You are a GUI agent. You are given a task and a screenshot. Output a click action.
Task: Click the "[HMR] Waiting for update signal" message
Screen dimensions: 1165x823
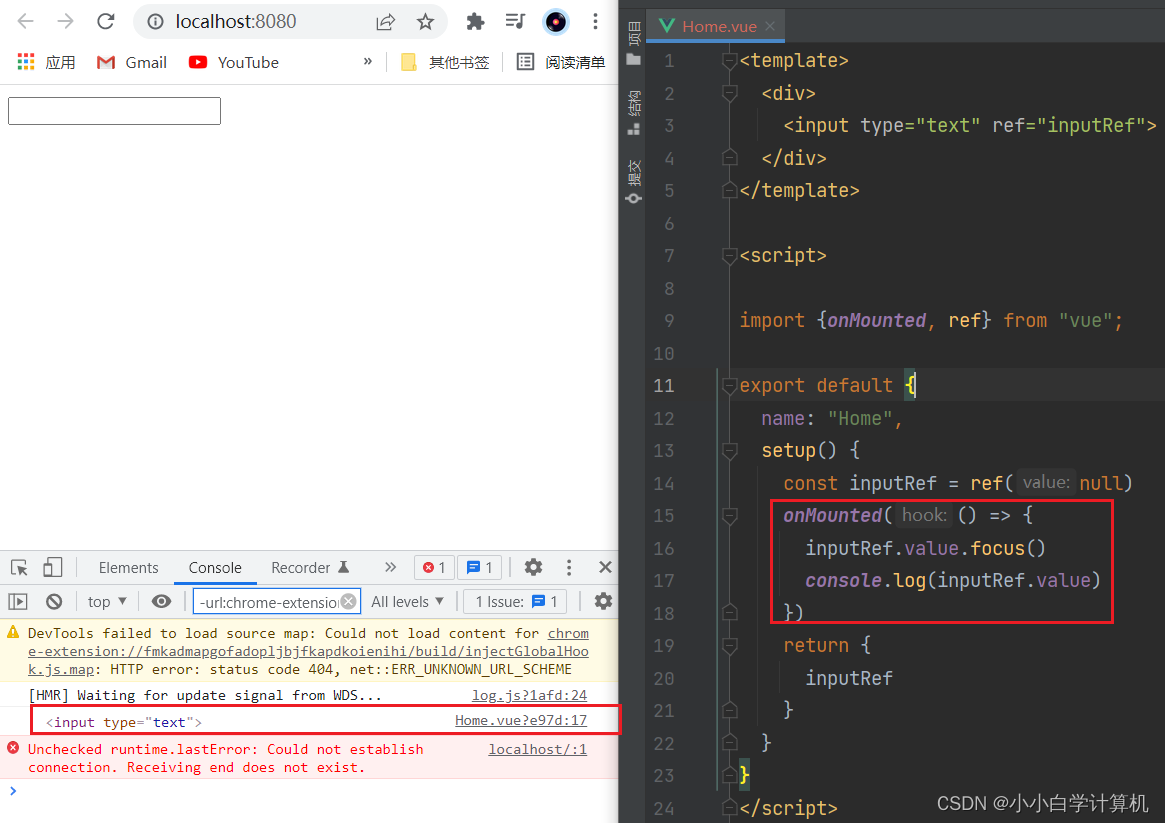point(205,695)
